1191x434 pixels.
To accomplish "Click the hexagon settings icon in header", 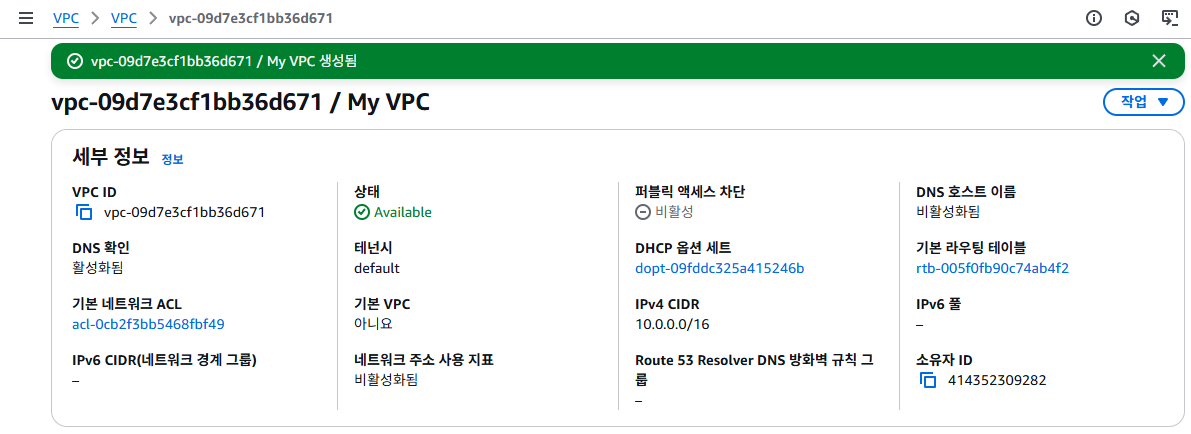I will click(x=1132, y=18).
